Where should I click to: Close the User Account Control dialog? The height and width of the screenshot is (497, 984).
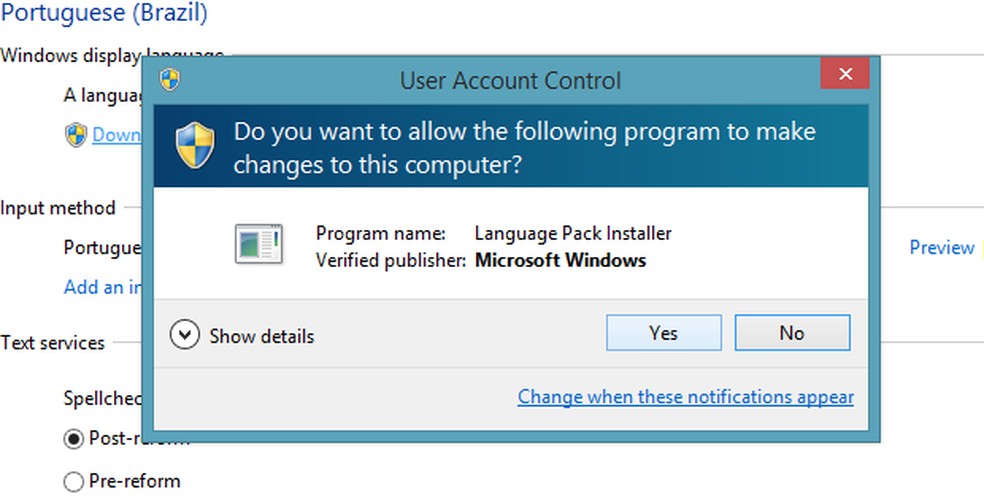pyautogui.click(x=845, y=74)
